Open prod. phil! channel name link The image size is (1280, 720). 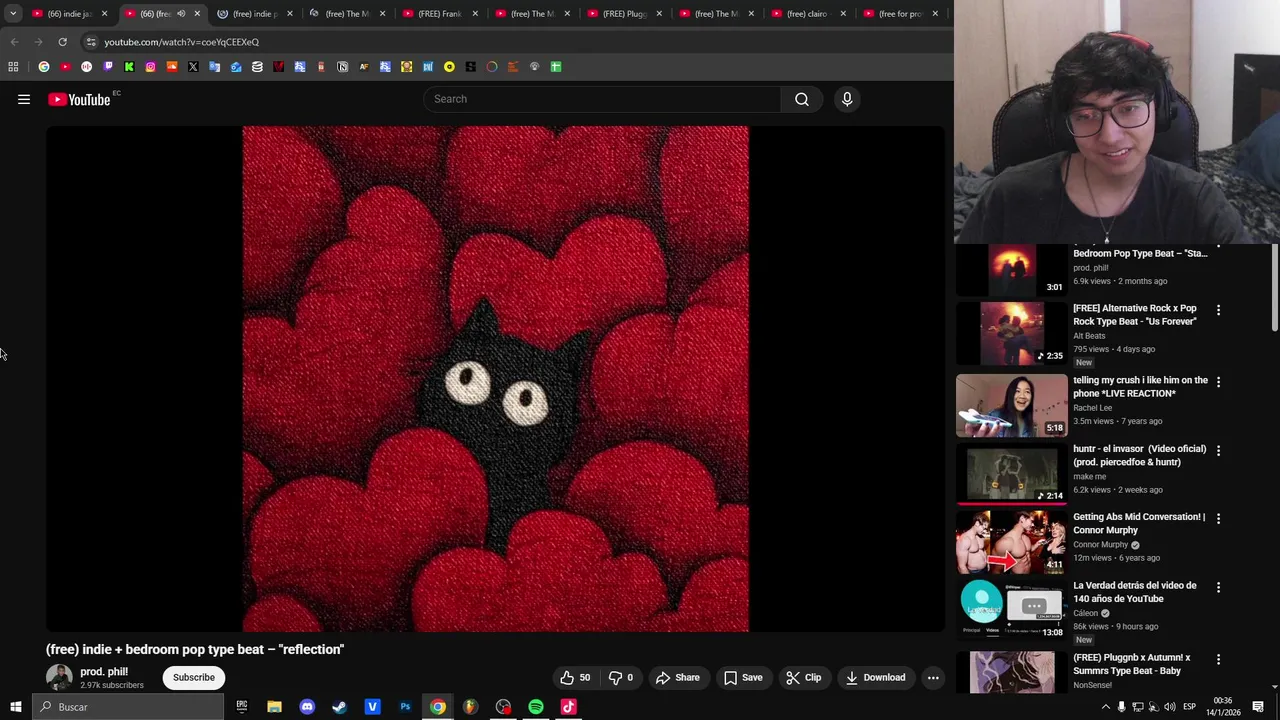(104, 671)
